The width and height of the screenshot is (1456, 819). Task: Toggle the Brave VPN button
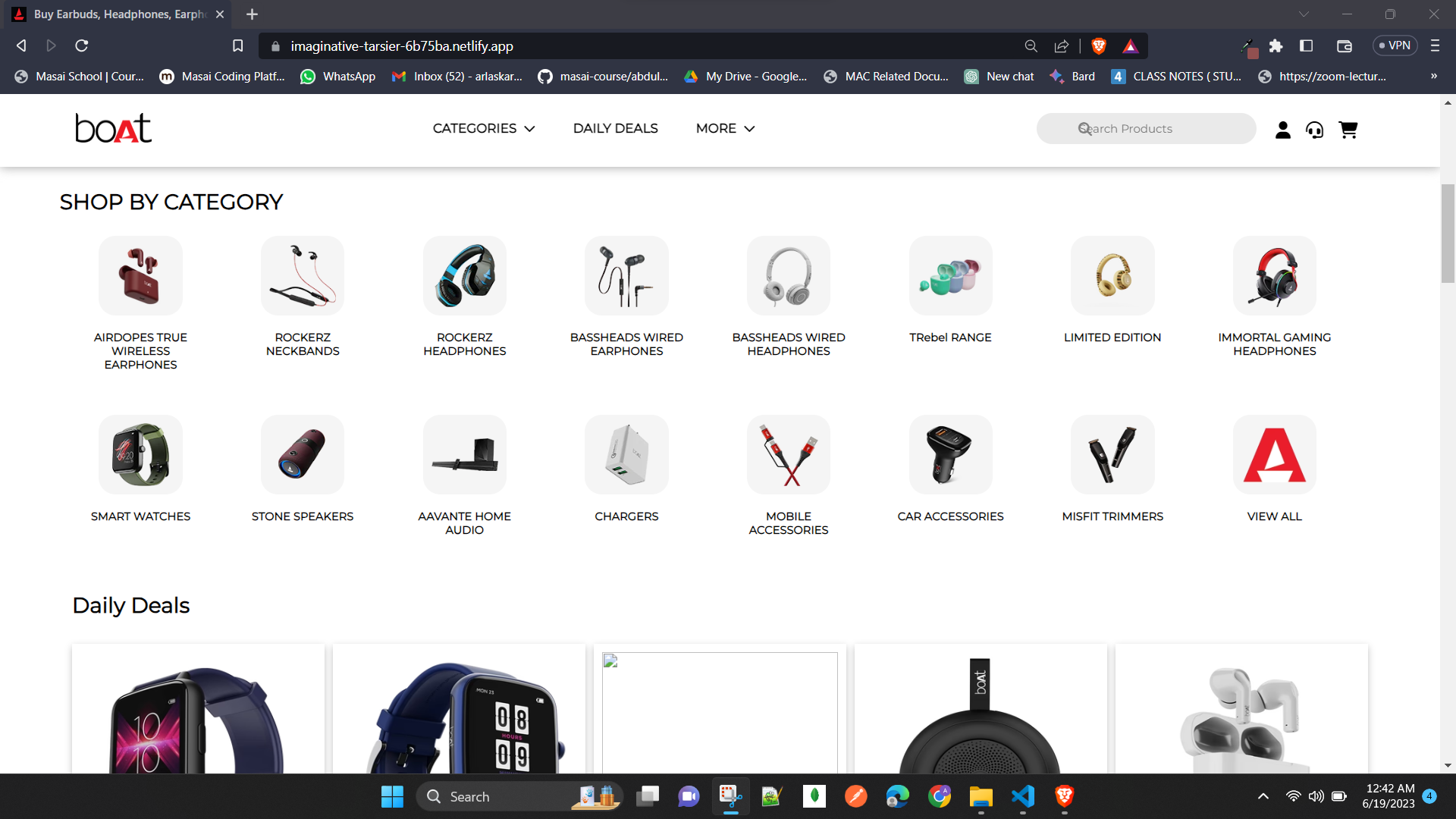[1395, 45]
